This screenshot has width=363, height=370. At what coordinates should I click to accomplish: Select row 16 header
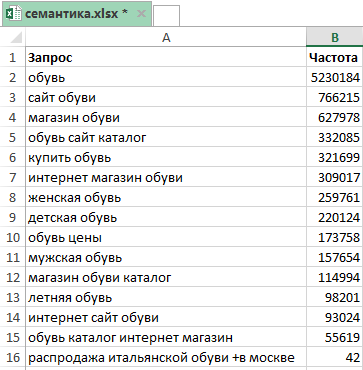[12, 357]
